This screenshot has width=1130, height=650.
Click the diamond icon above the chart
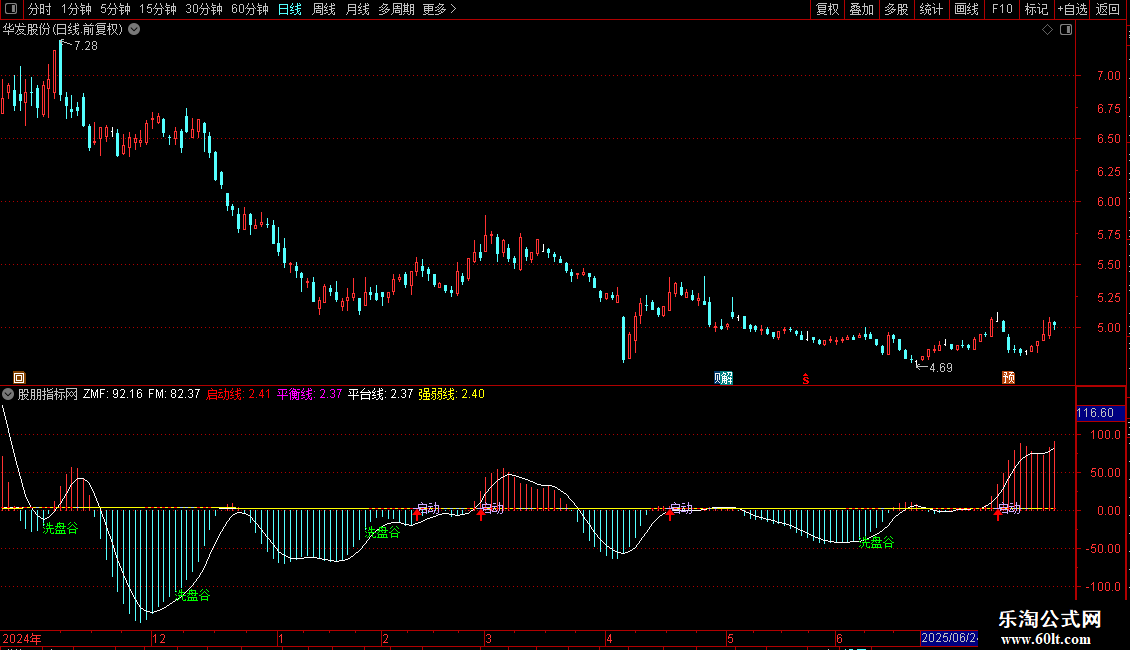click(x=1047, y=30)
